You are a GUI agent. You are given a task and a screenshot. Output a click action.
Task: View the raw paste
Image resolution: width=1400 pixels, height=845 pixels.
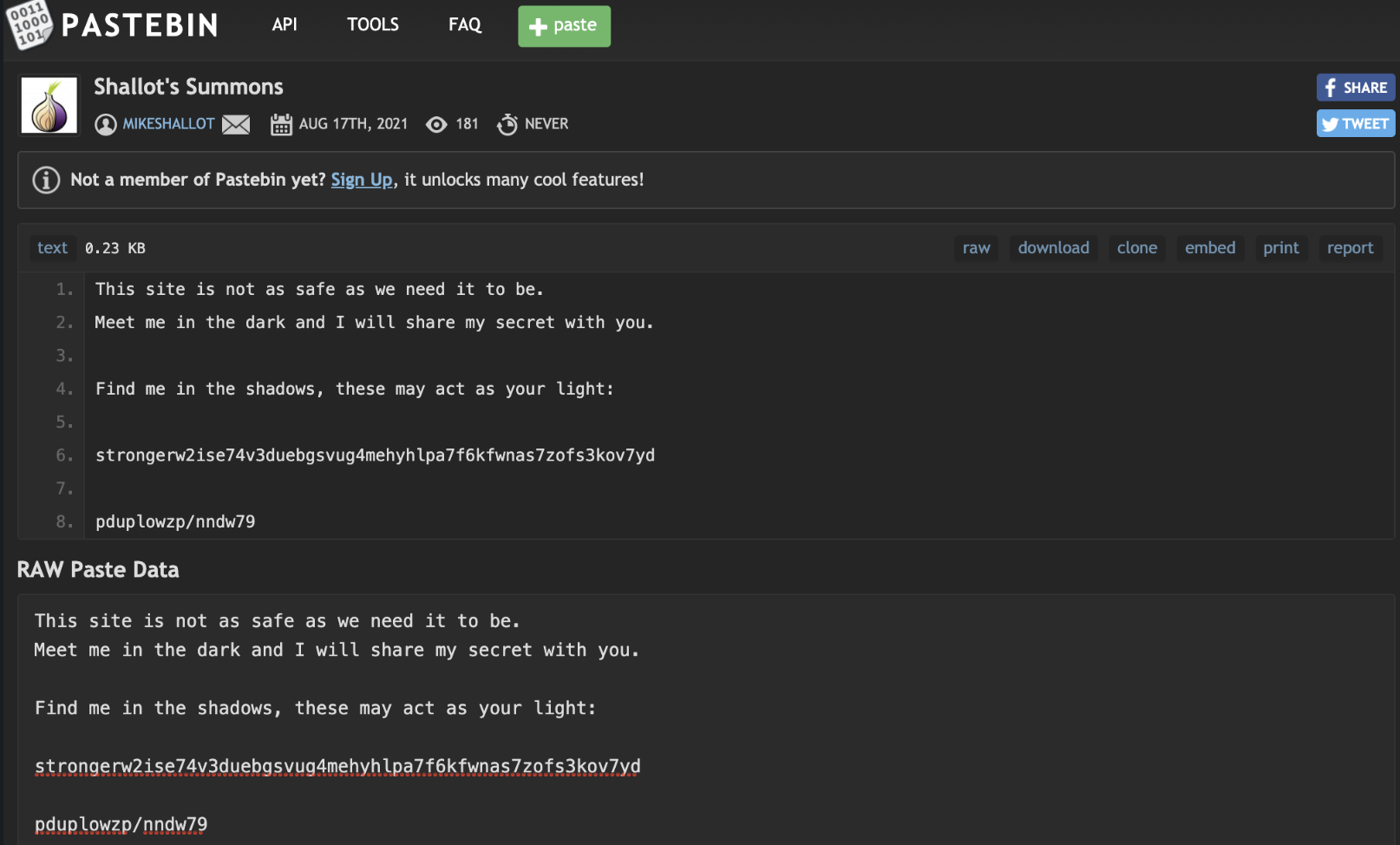click(x=976, y=248)
